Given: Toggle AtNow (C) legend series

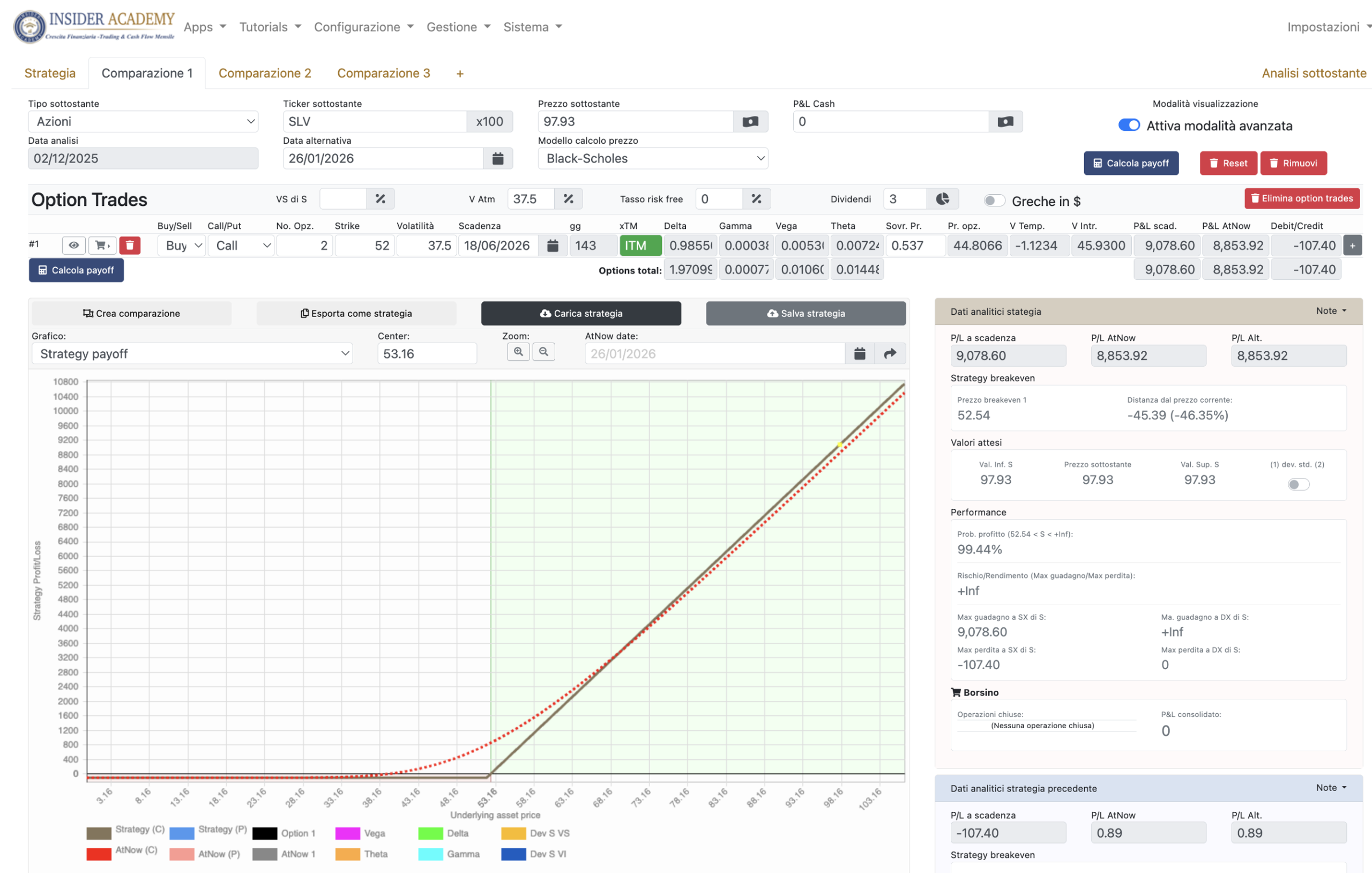Looking at the screenshot, I should [x=122, y=853].
